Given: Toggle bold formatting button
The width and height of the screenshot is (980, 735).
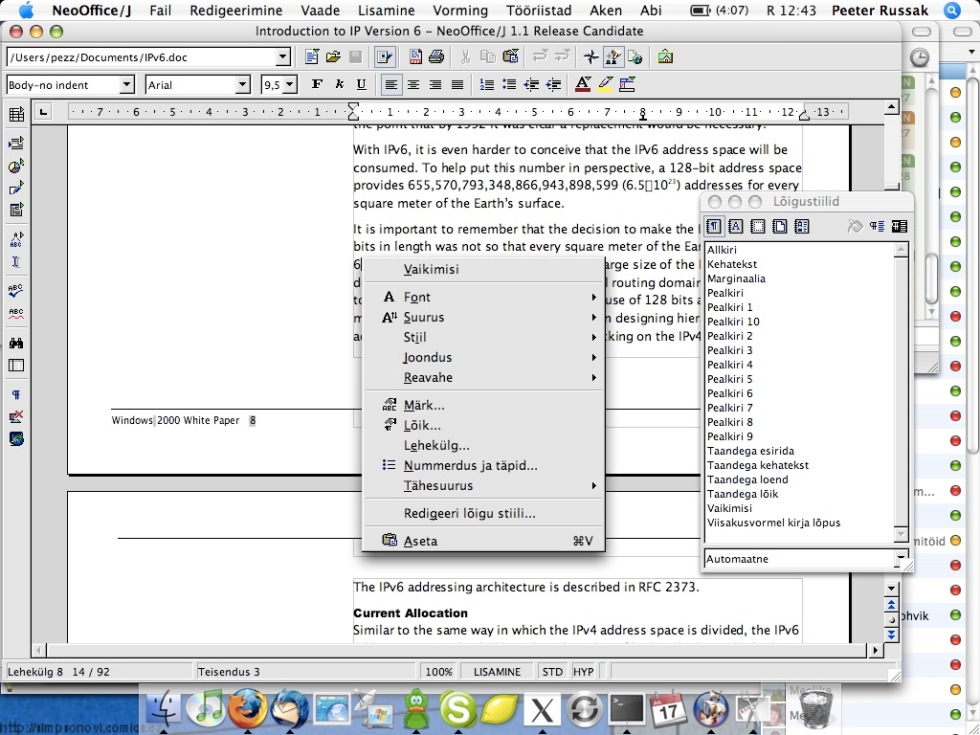Looking at the screenshot, I should click(x=317, y=85).
